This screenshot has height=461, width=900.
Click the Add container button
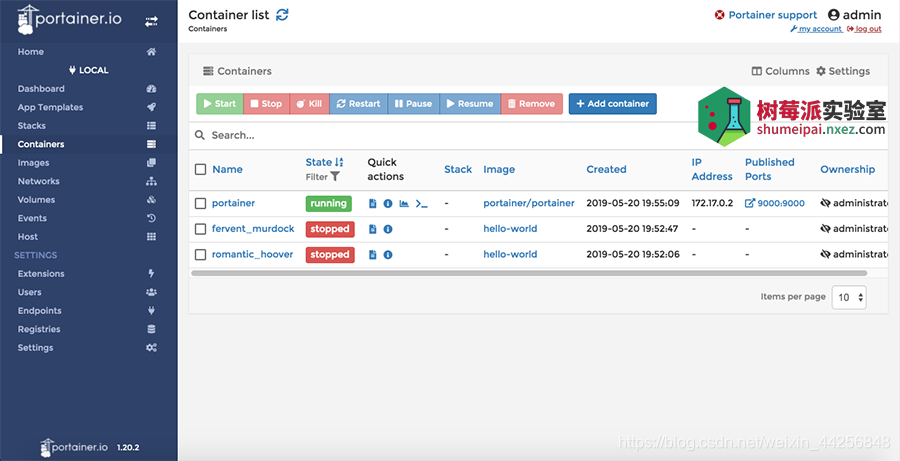click(x=612, y=104)
